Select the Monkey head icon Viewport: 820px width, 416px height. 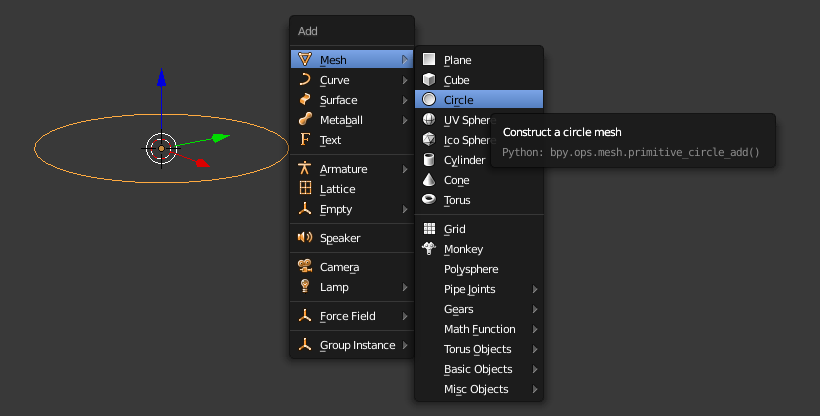pyautogui.click(x=429, y=249)
